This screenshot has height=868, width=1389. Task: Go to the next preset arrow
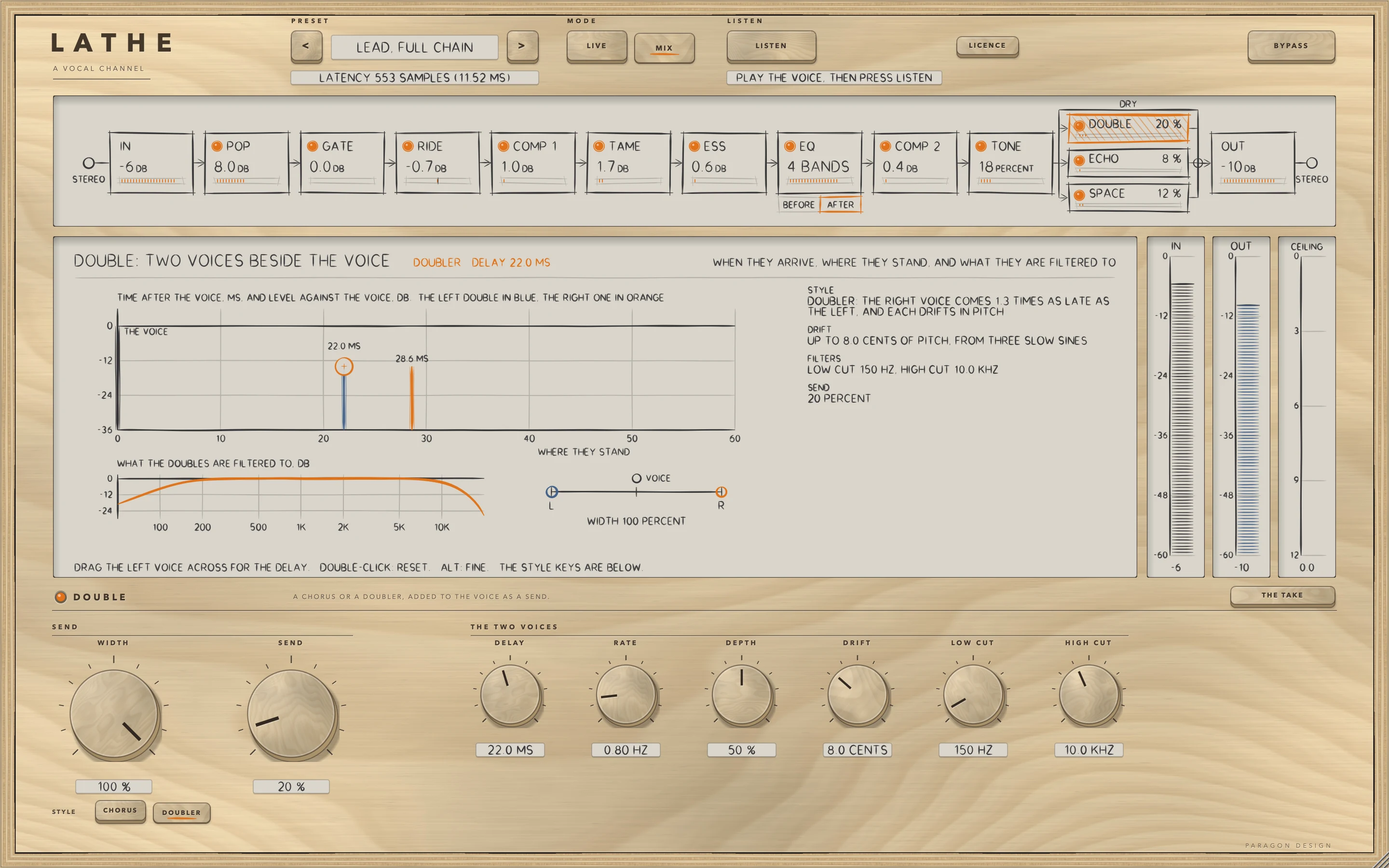tap(522, 46)
